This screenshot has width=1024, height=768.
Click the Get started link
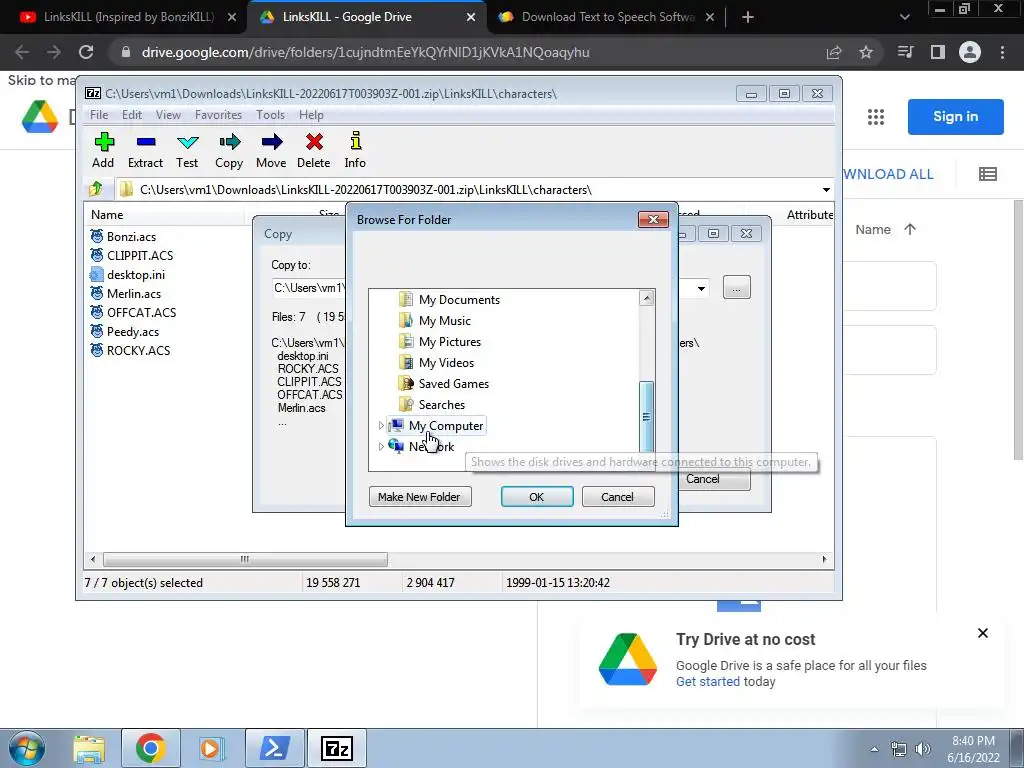[x=707, y=682]
